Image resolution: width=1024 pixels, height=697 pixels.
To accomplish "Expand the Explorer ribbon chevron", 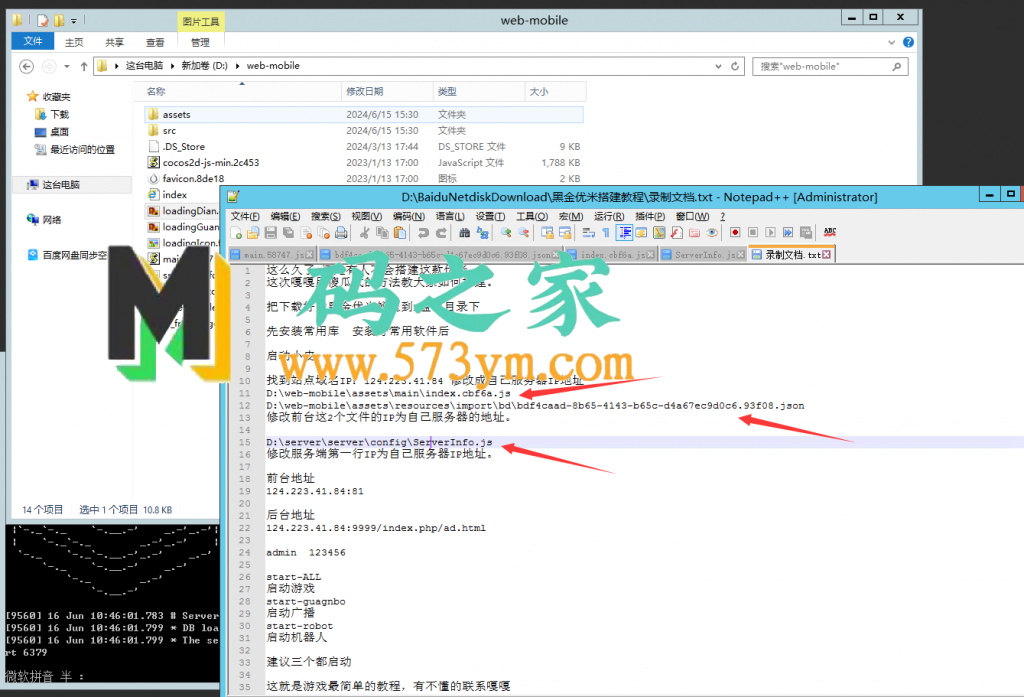I will point(891,42).
